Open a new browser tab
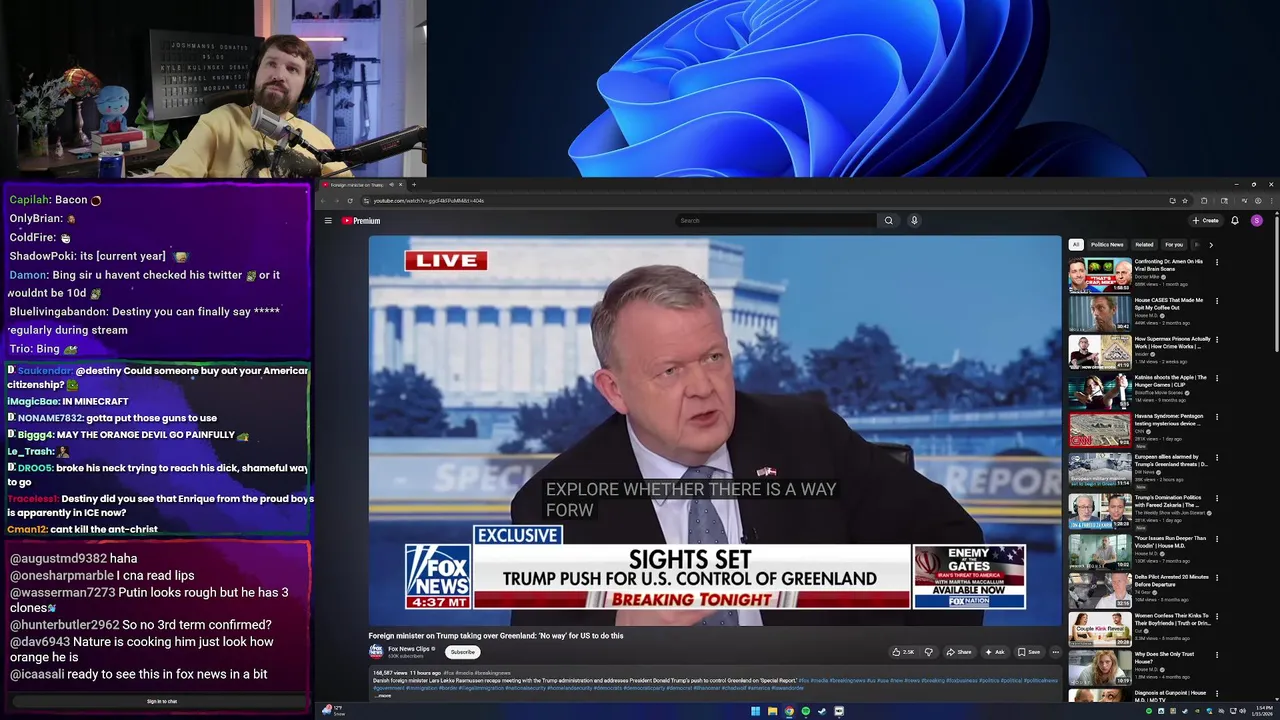1280x720 pixels. (x=414, y=184)
